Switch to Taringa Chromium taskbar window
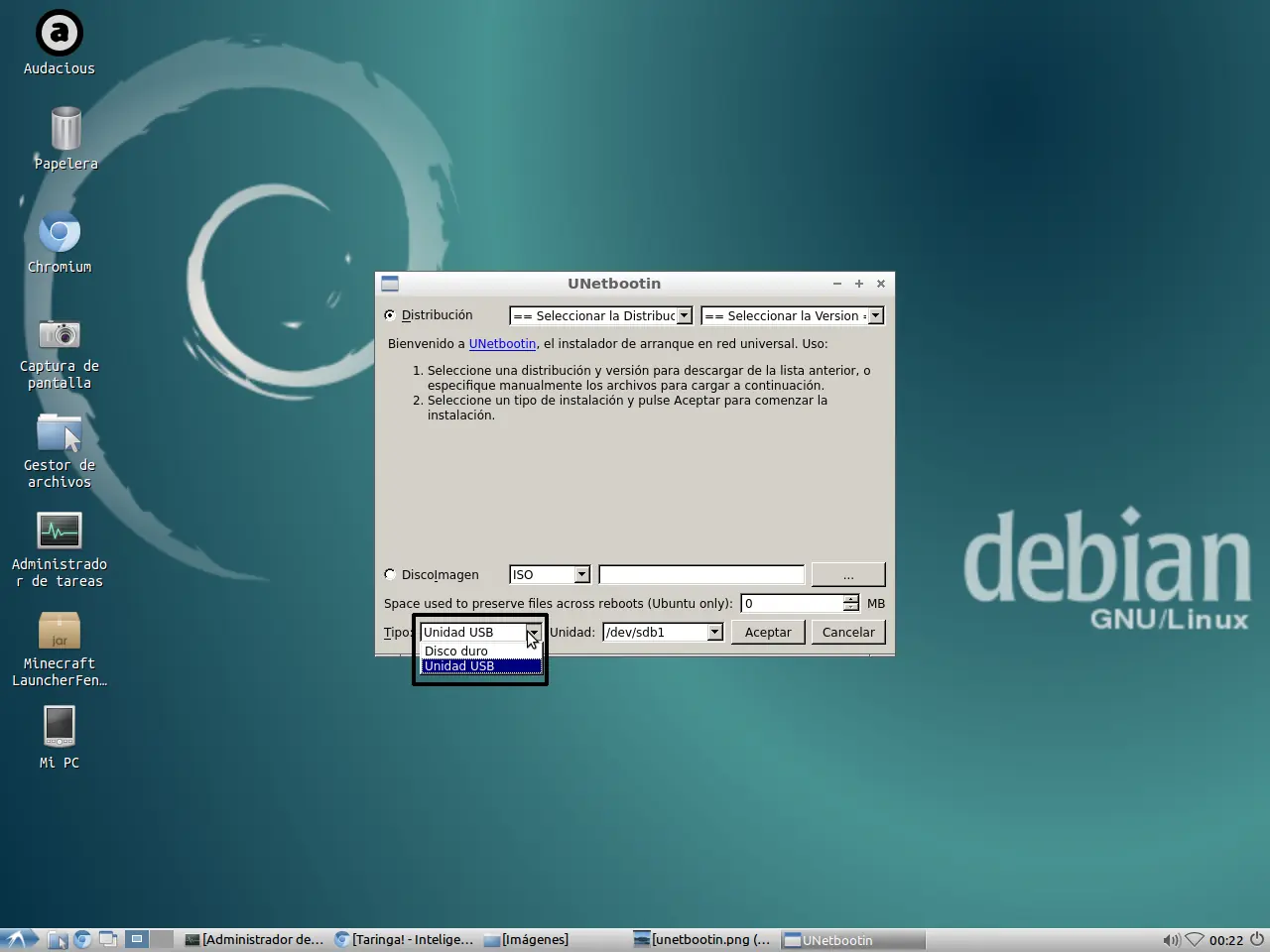This screenshot has height=952, width=1270. pos(405,939)
